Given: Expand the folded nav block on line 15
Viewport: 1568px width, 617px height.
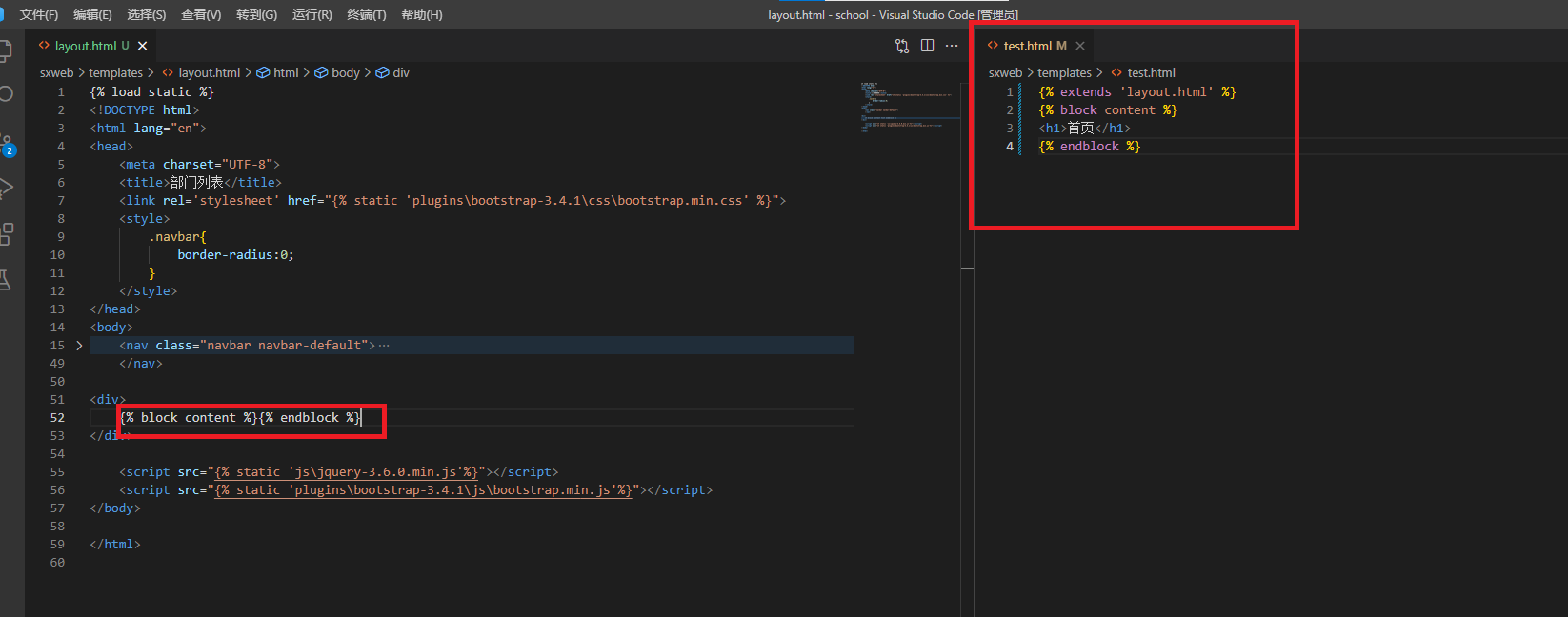Looking at the screenshot, I should [79, 346].
